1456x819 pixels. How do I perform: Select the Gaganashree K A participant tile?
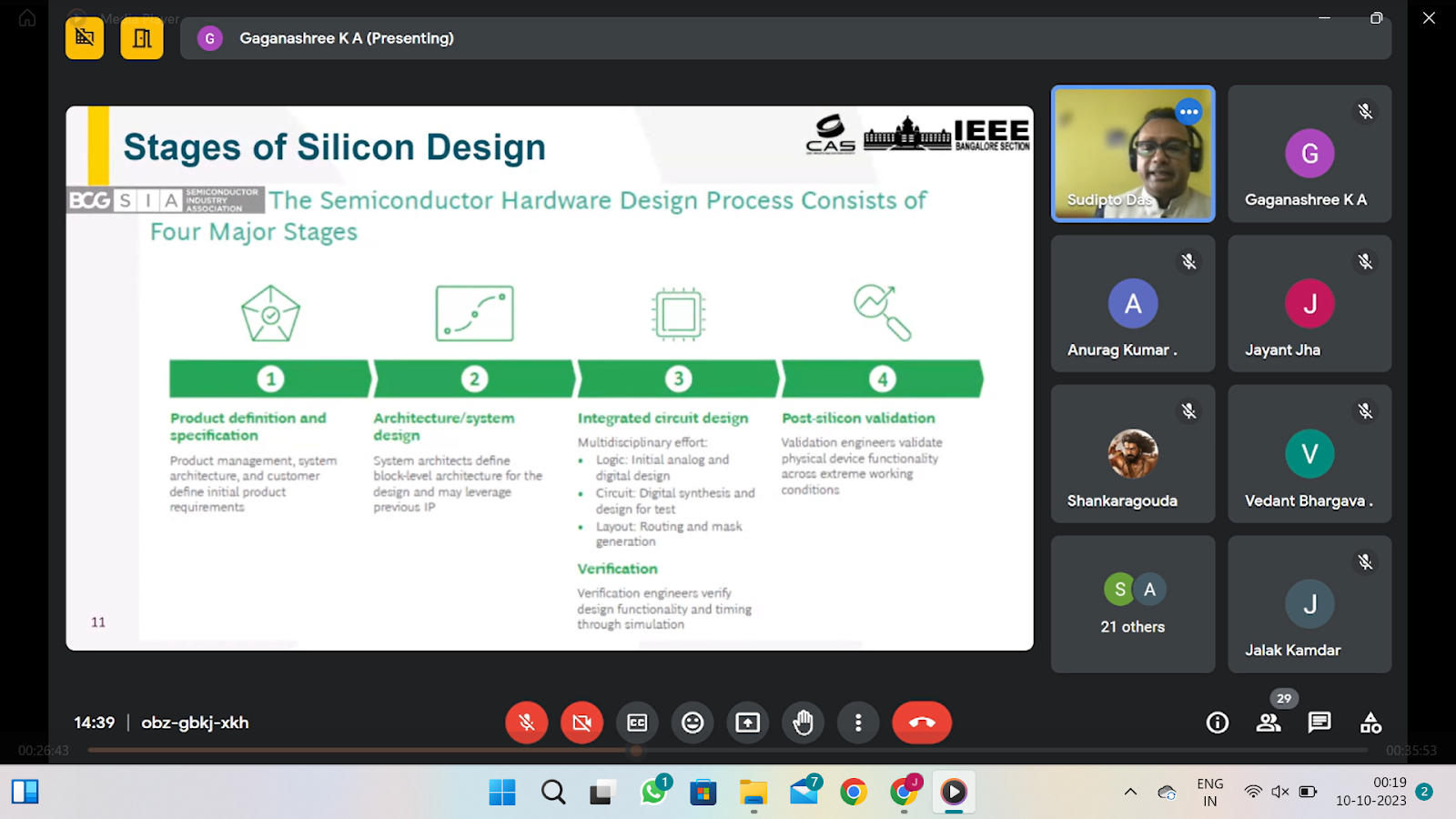coord(1309,154)
